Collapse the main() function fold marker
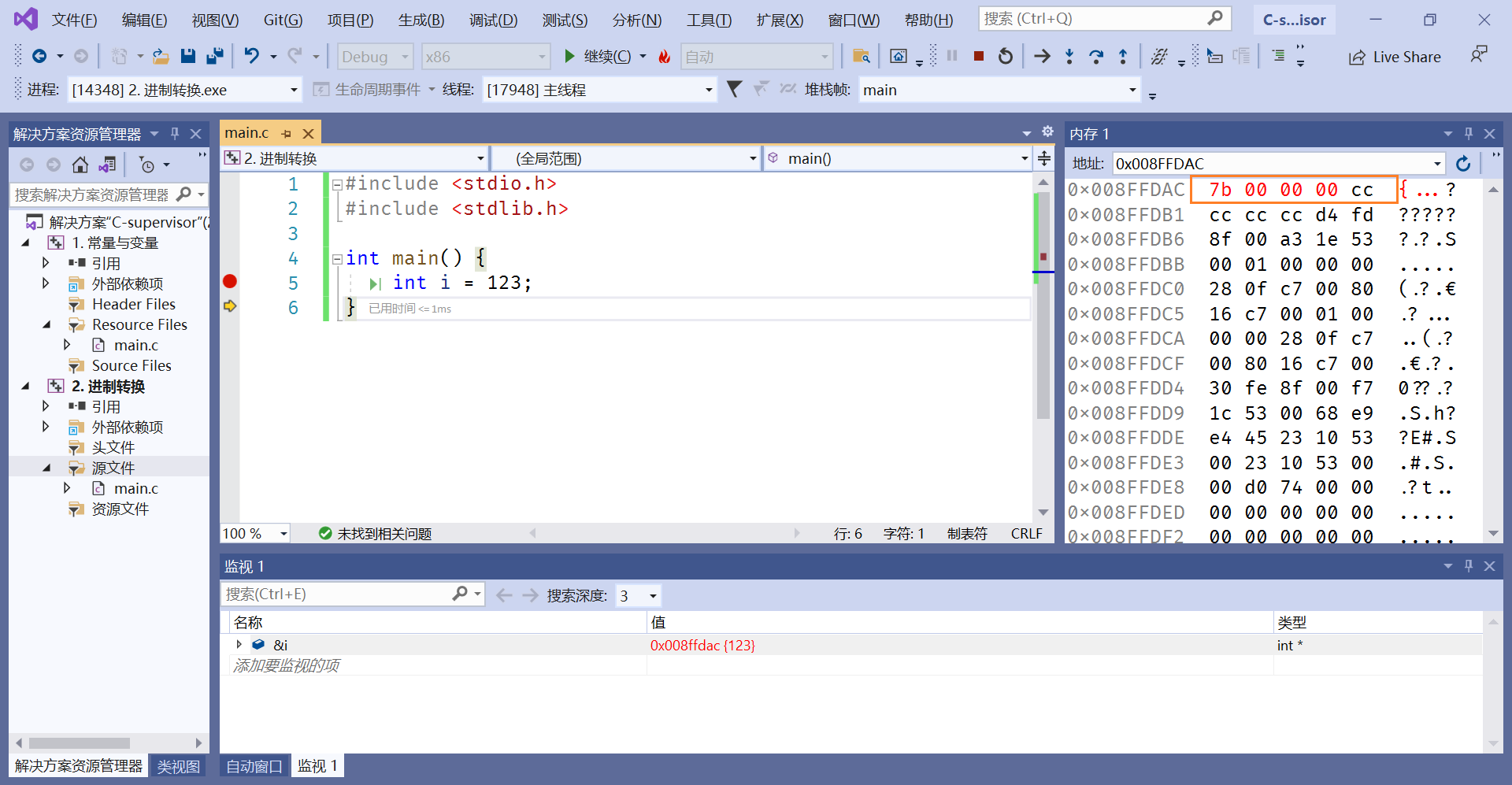 [337, 258]
